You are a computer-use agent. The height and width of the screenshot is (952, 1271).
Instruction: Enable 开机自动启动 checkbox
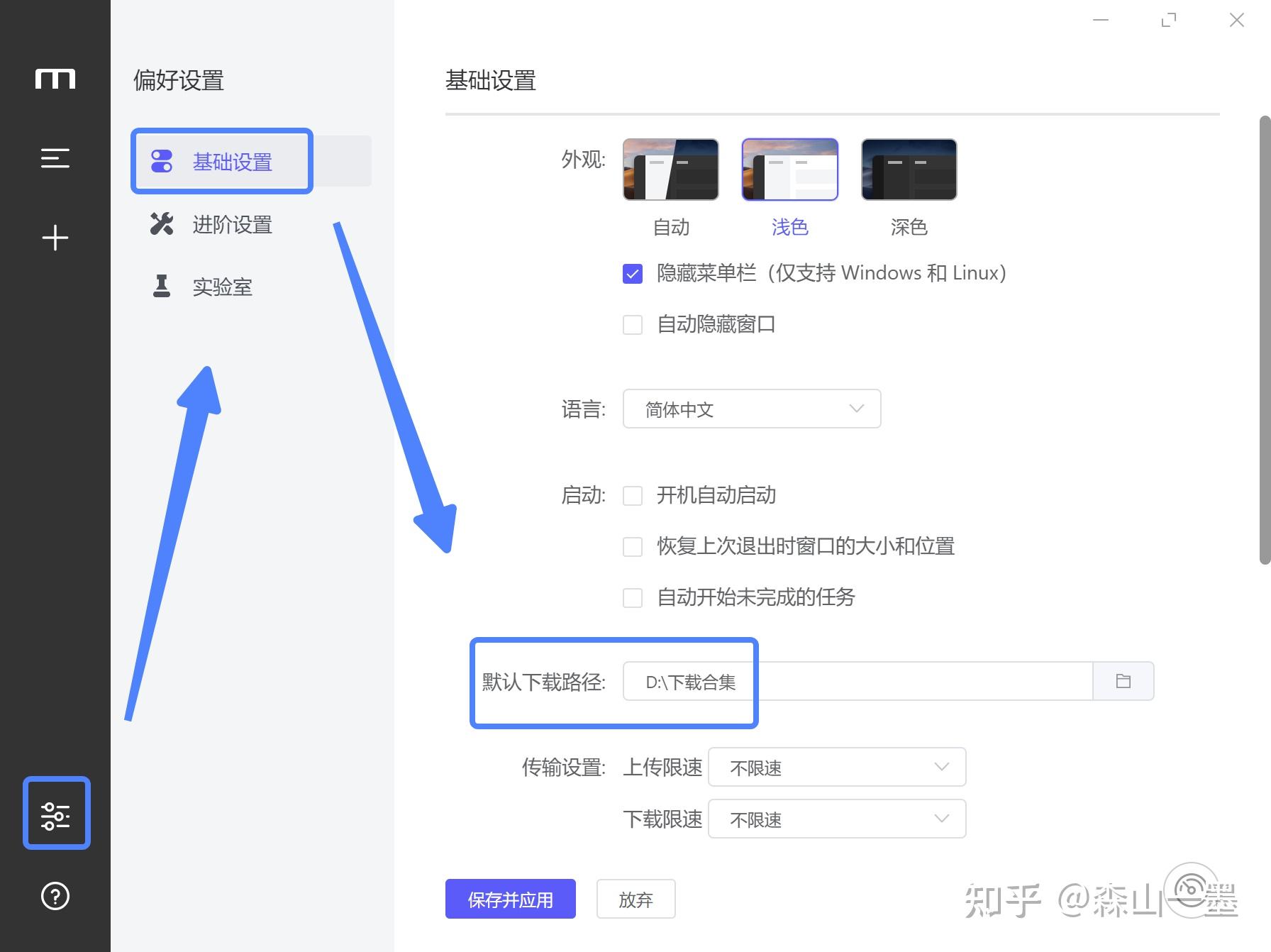633,495
